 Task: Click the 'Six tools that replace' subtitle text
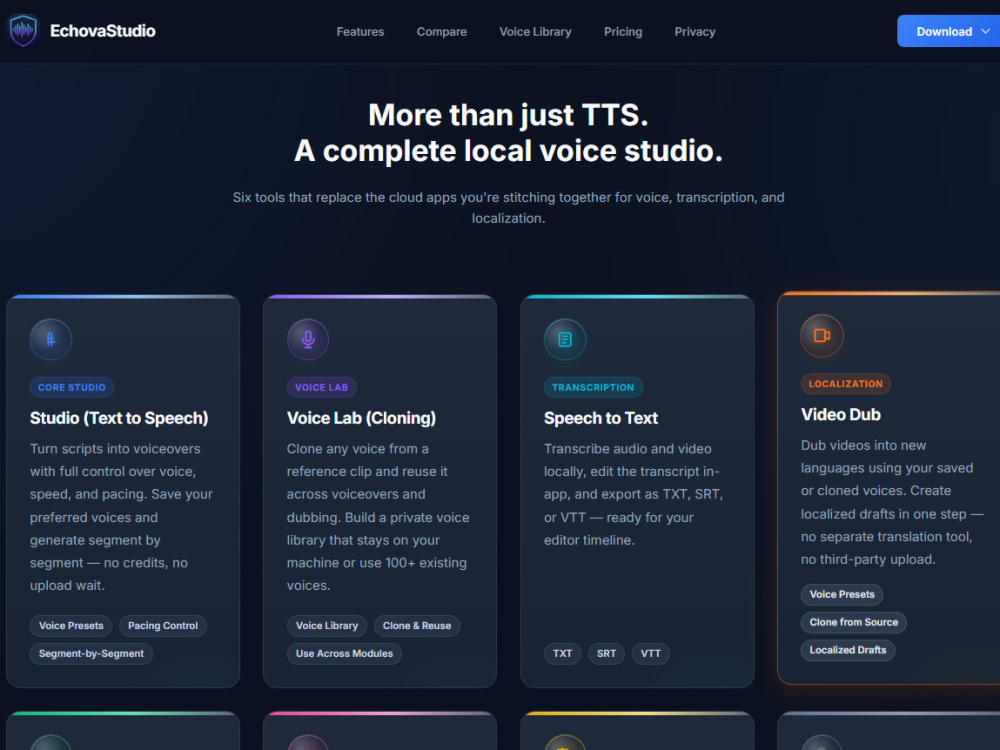[508, 208]
